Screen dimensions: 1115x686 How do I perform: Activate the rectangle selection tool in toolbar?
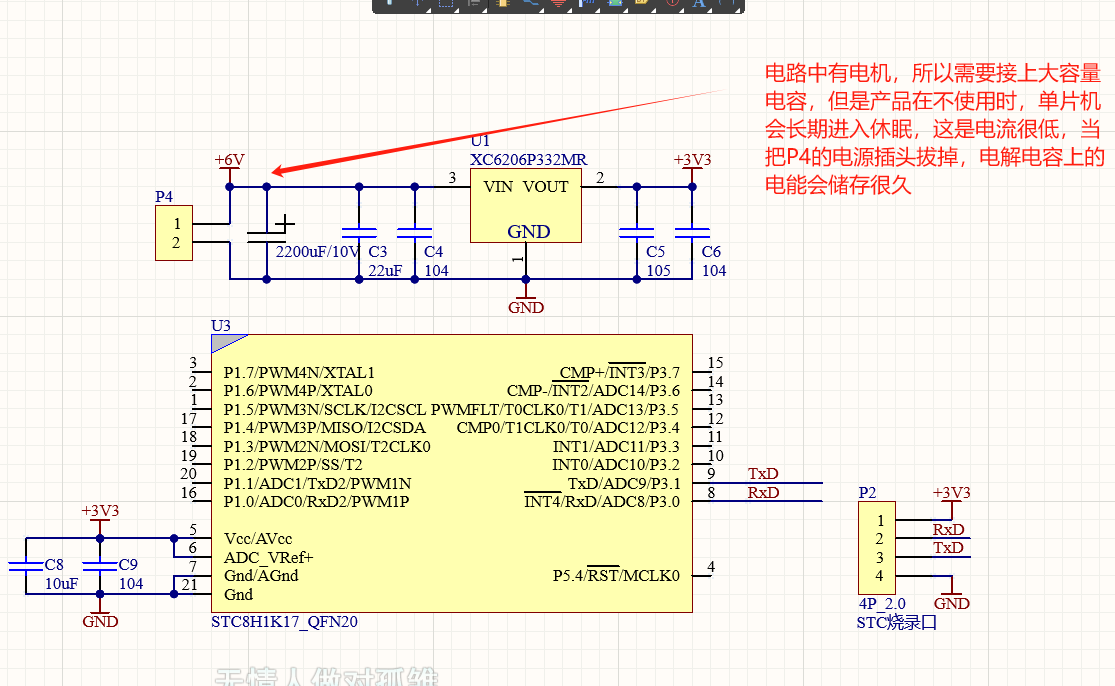(x=446, y=4)
